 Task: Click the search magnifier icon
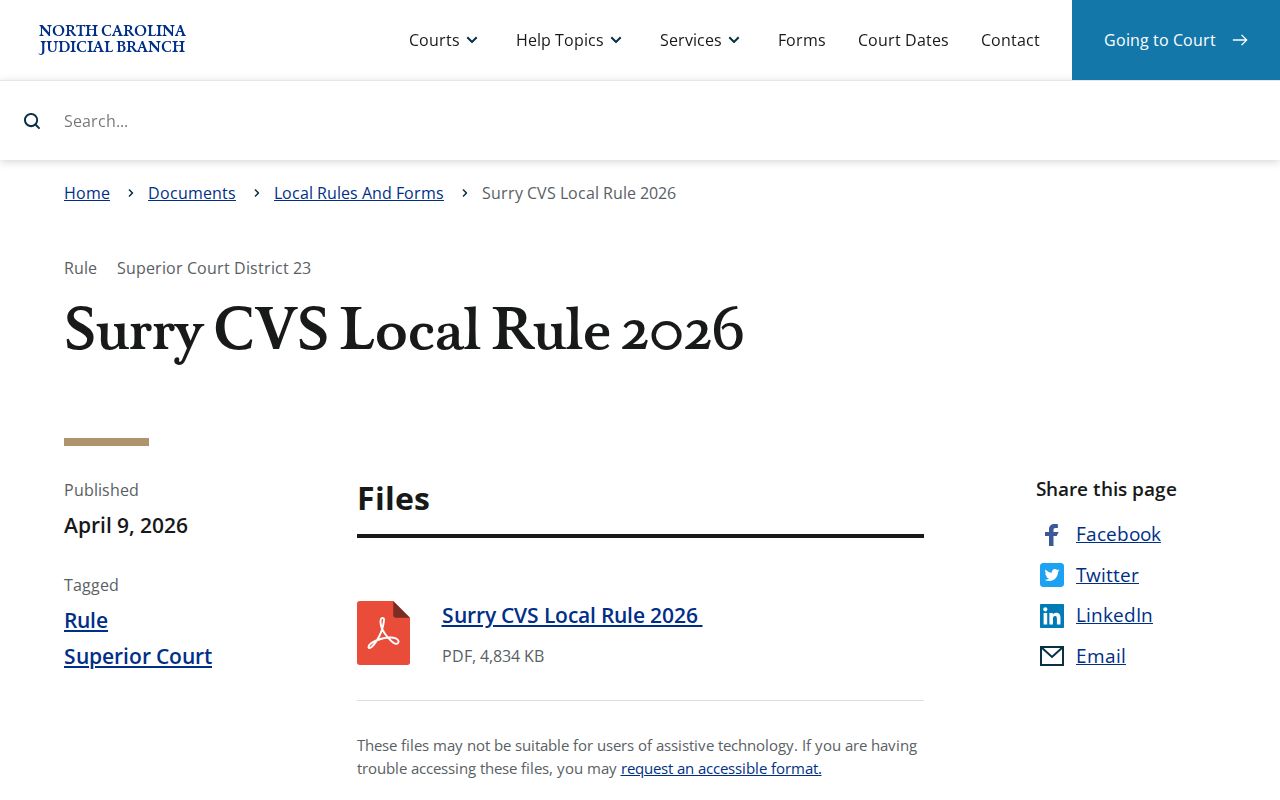tap(32, 121)
